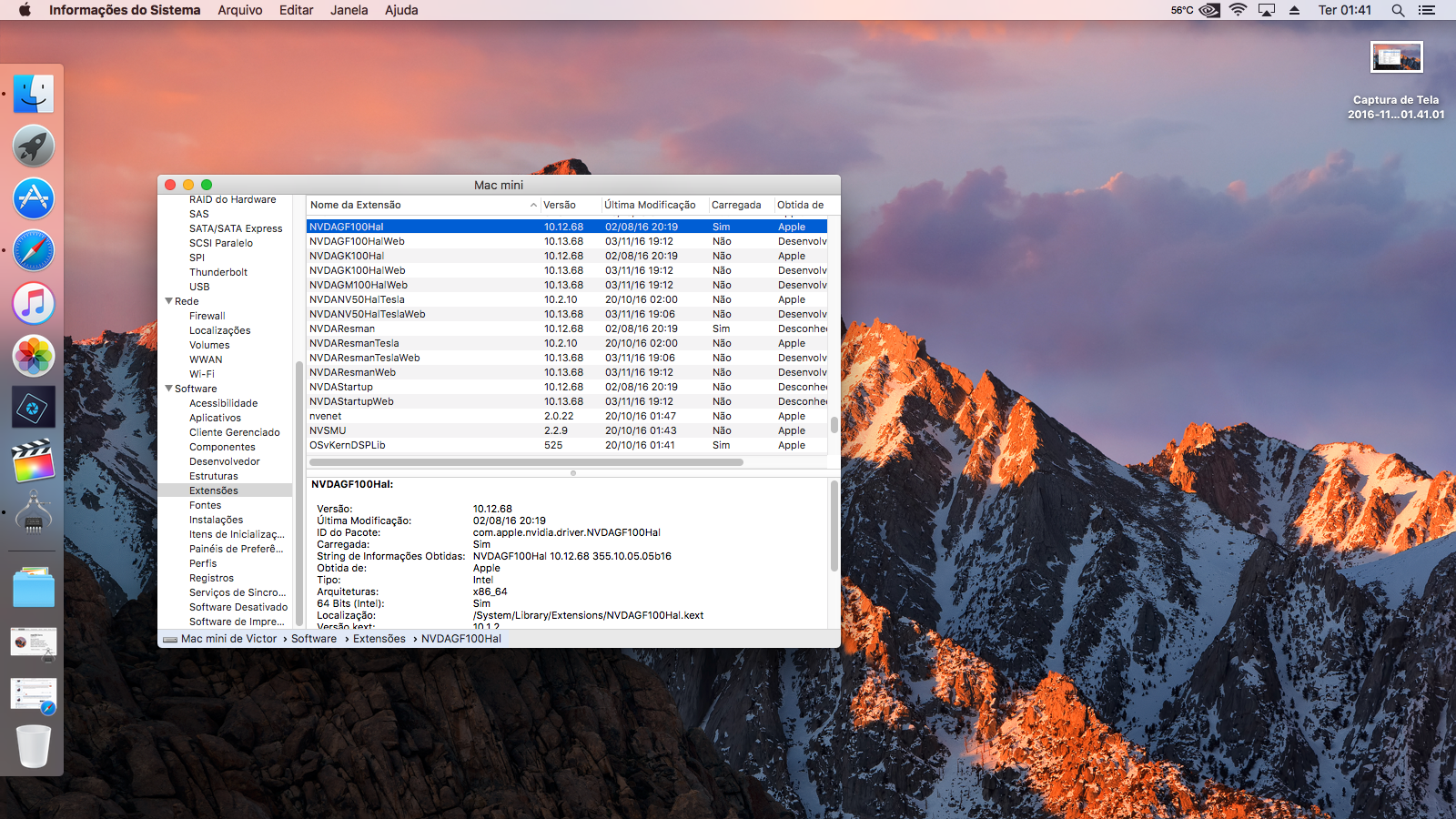Open iTunes music note icon
This screenshot has width=1456, height=819.
[x=34, y=303]
